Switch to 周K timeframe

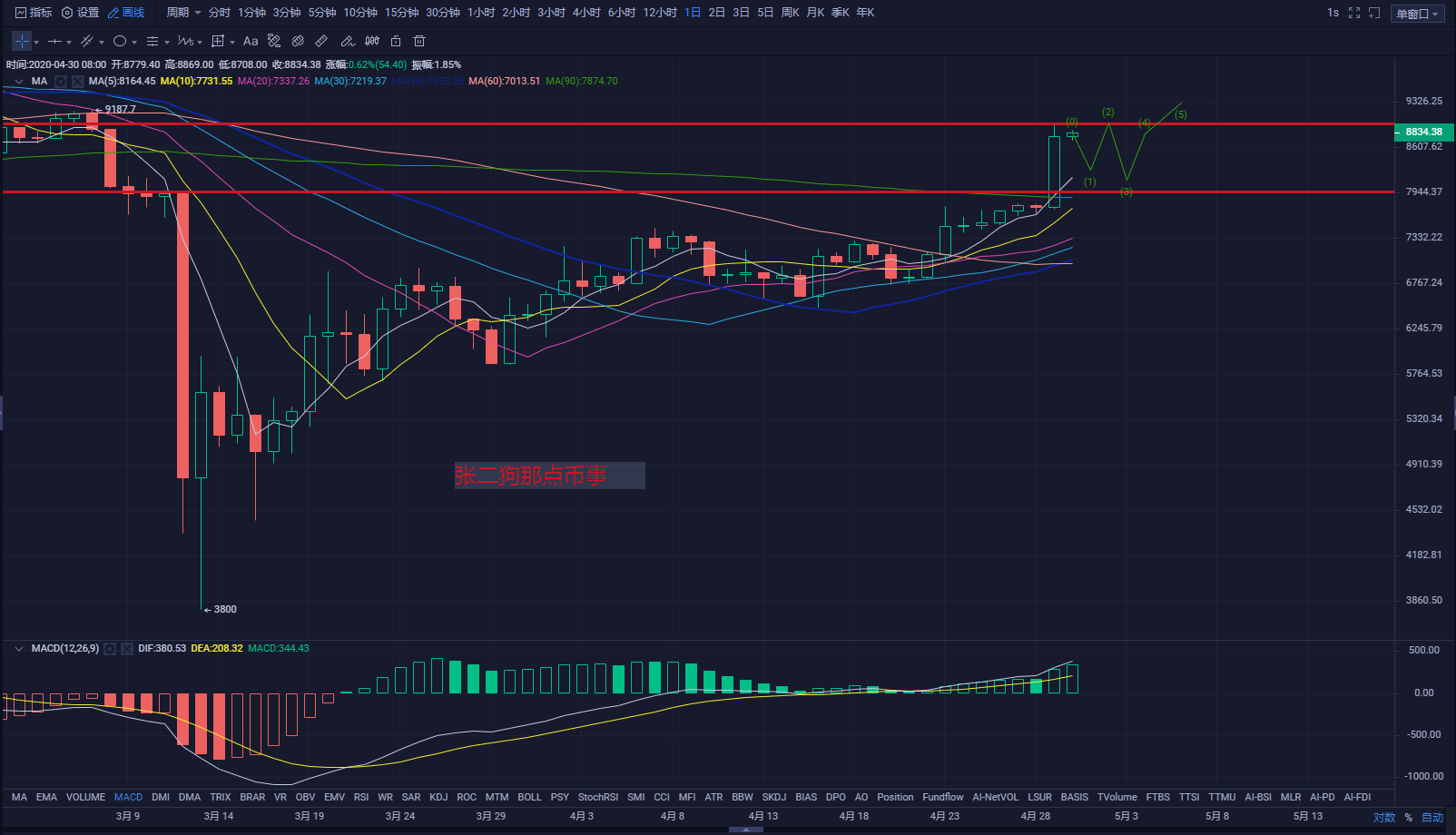pos(791,13)
